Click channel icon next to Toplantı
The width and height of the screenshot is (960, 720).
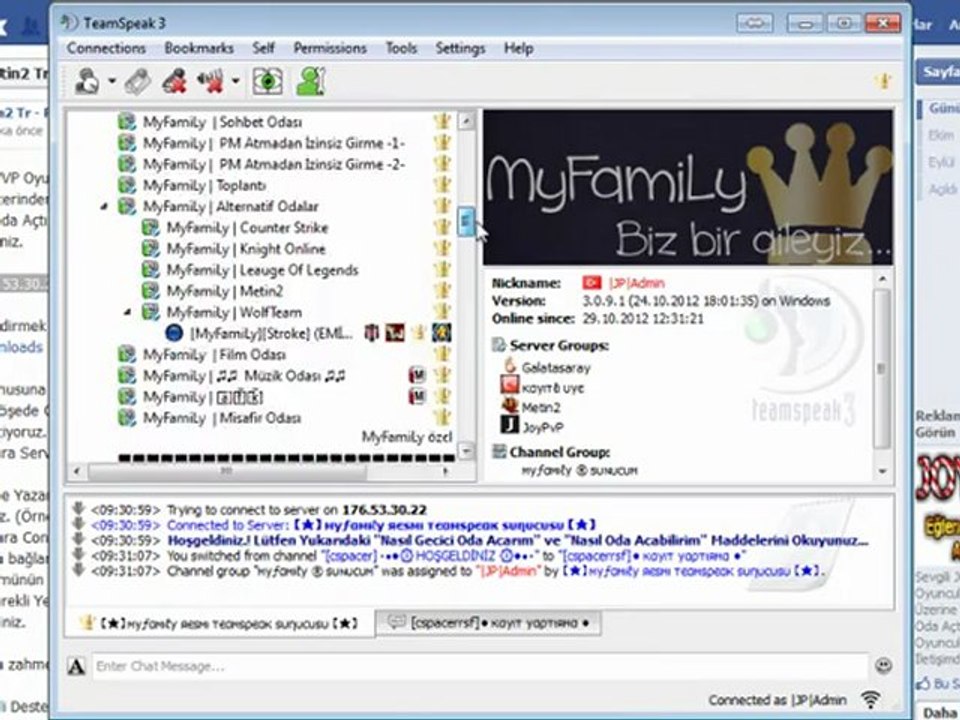pyautogui.click(x=127, y=185)
